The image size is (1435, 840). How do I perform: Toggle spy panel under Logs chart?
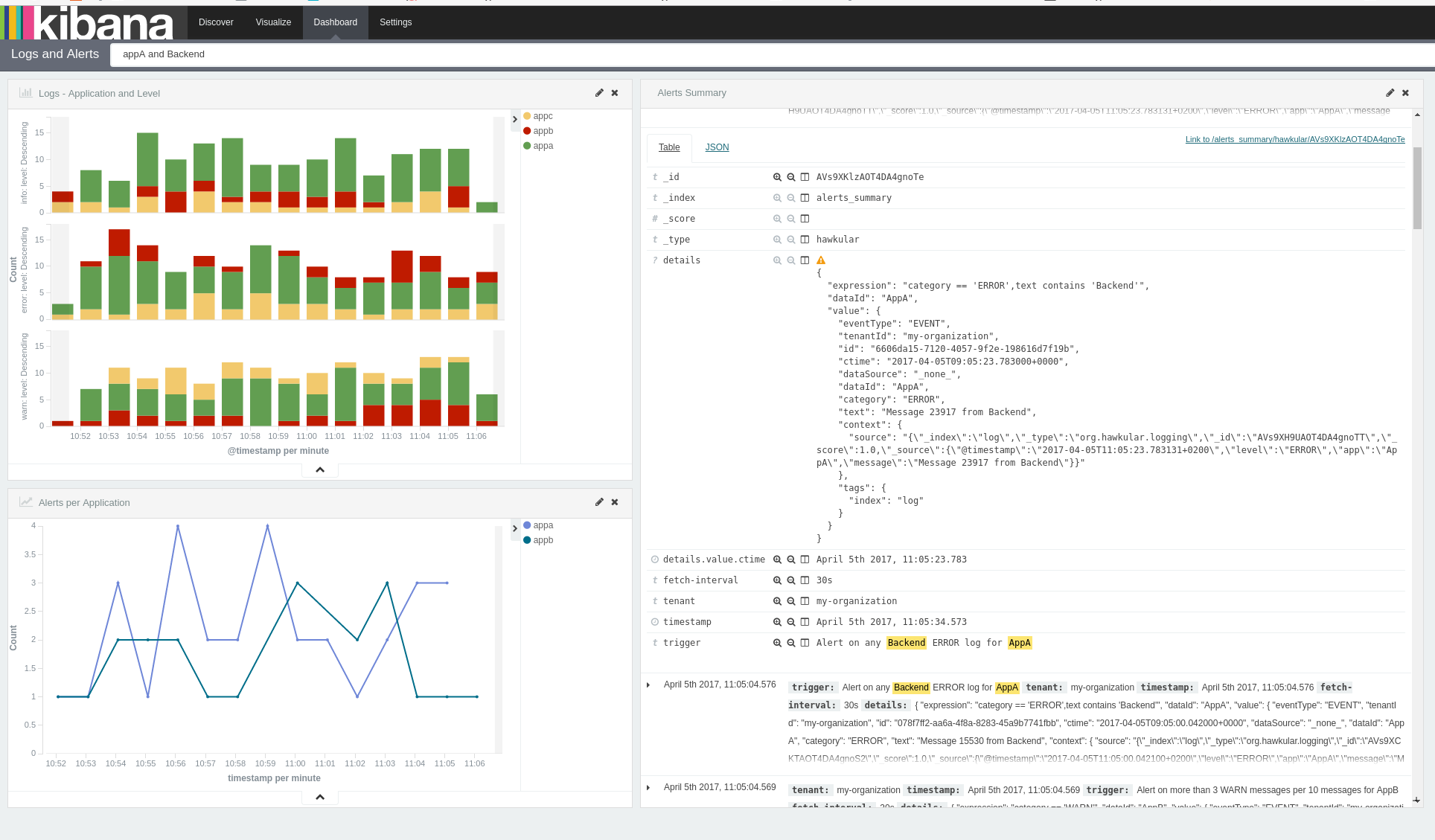(x=320, y=470)
